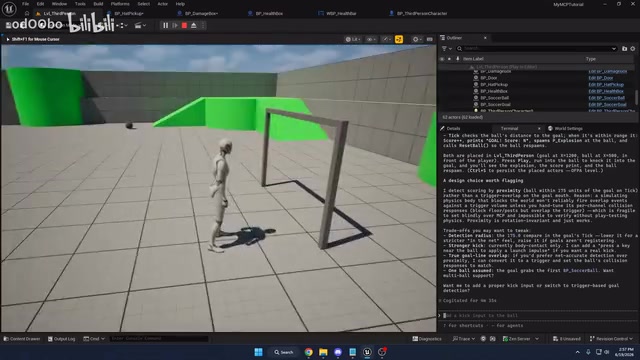Open the Tools menu
This screenshot has height=360, width=640.
pos(80,4)
